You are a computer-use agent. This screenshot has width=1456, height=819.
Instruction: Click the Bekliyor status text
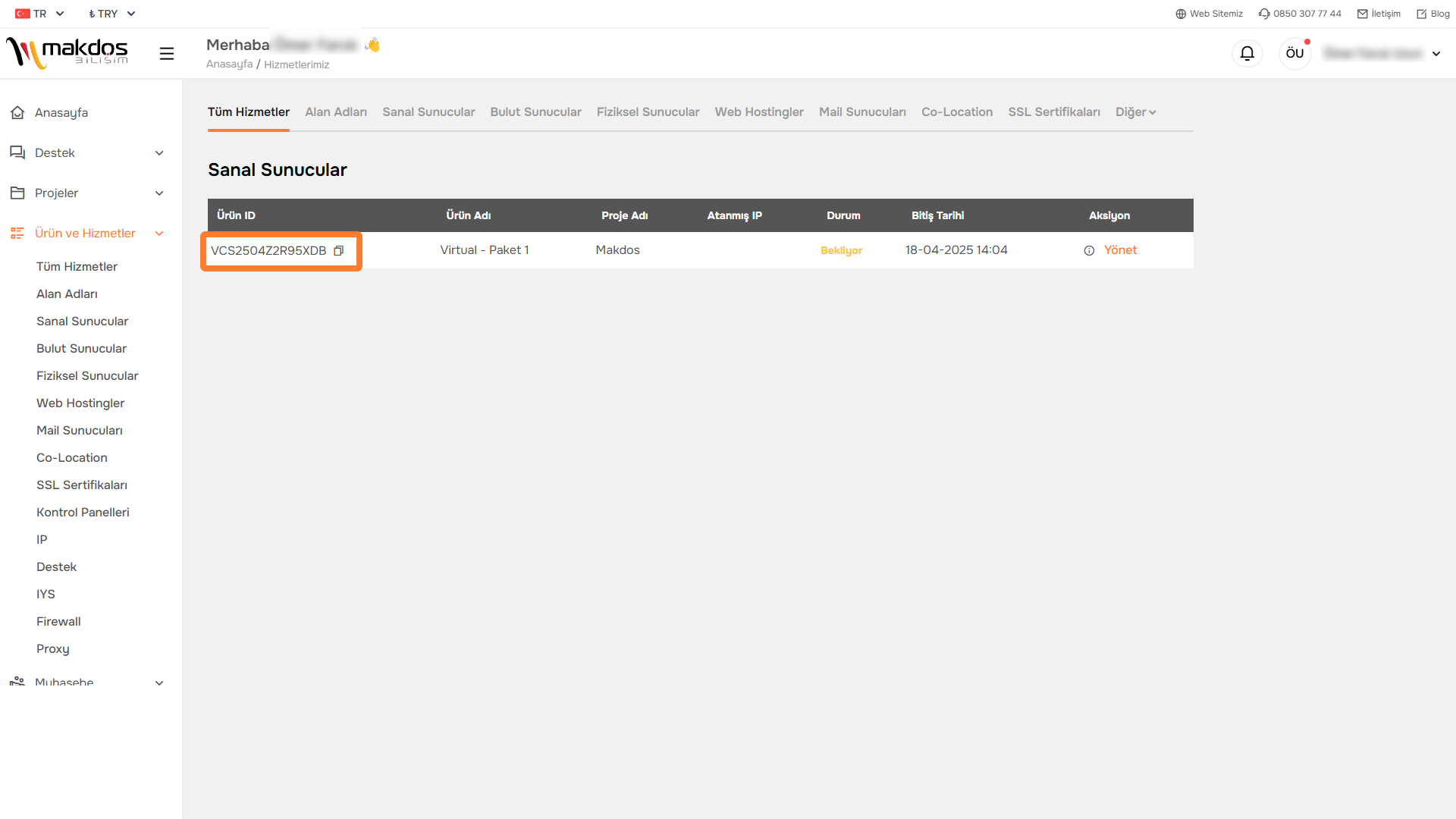pyautogui.click(x=841, y=251)
